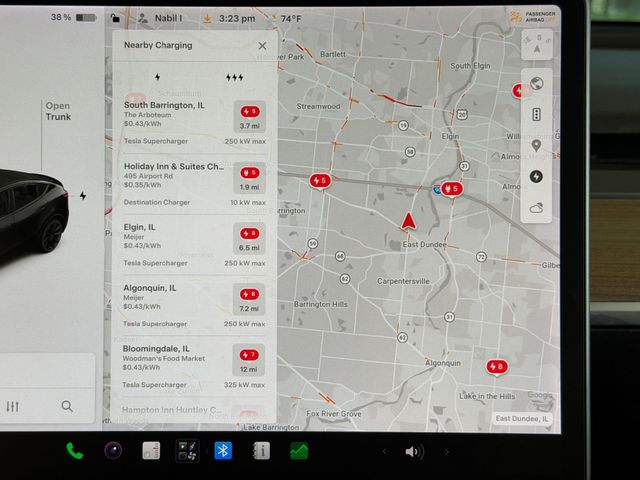Tap destination charger pin with plug icon
This screenshot has width=640, height=480.
point(451,189)
